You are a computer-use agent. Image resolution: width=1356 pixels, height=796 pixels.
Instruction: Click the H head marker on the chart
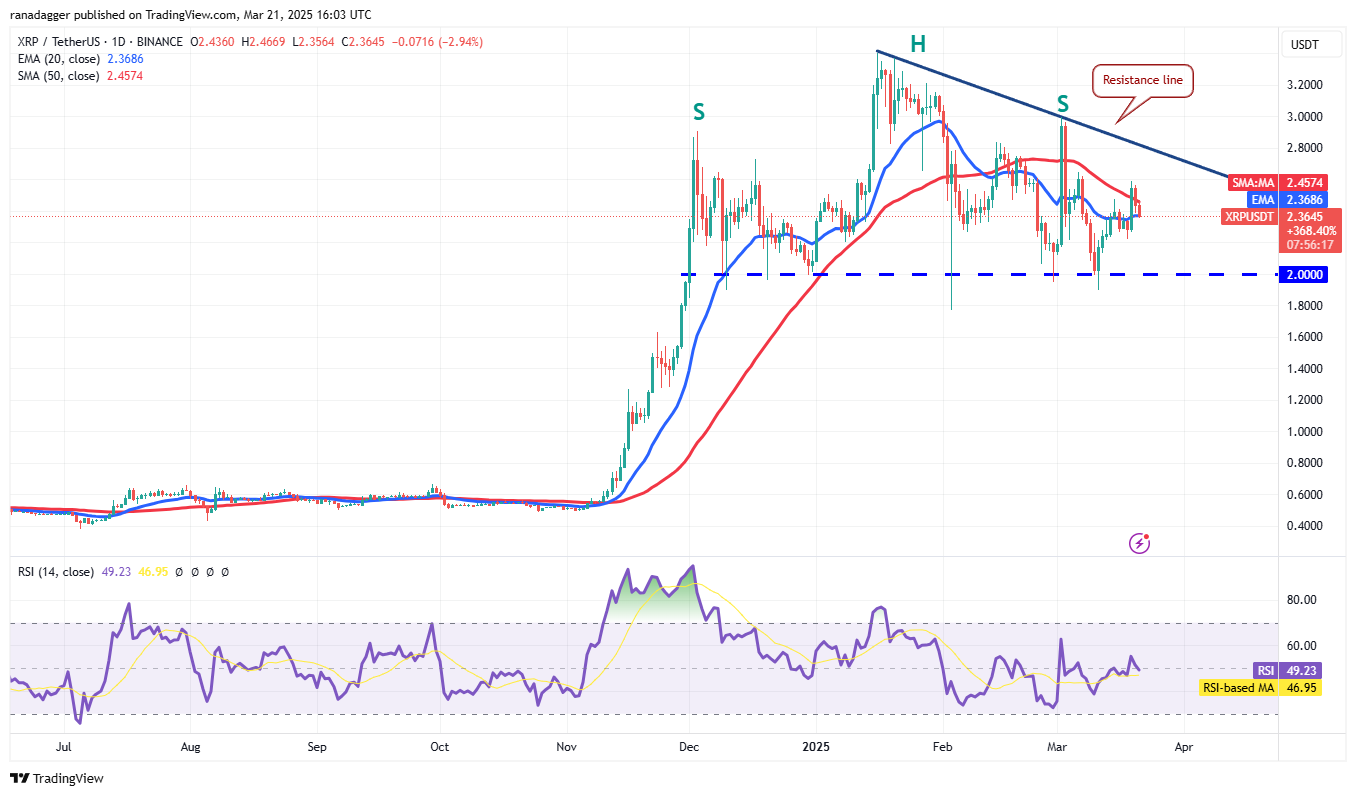point(917,44)
